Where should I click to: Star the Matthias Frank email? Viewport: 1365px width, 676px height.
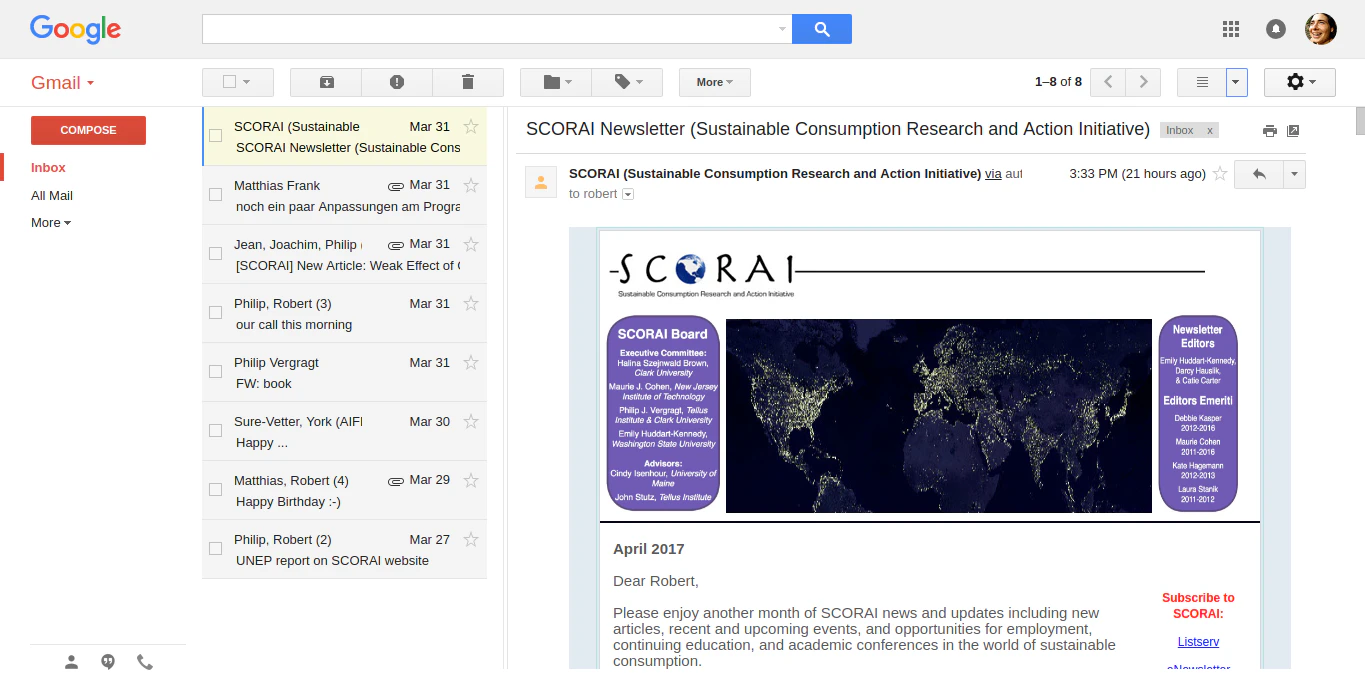click(x=470, y=184)
